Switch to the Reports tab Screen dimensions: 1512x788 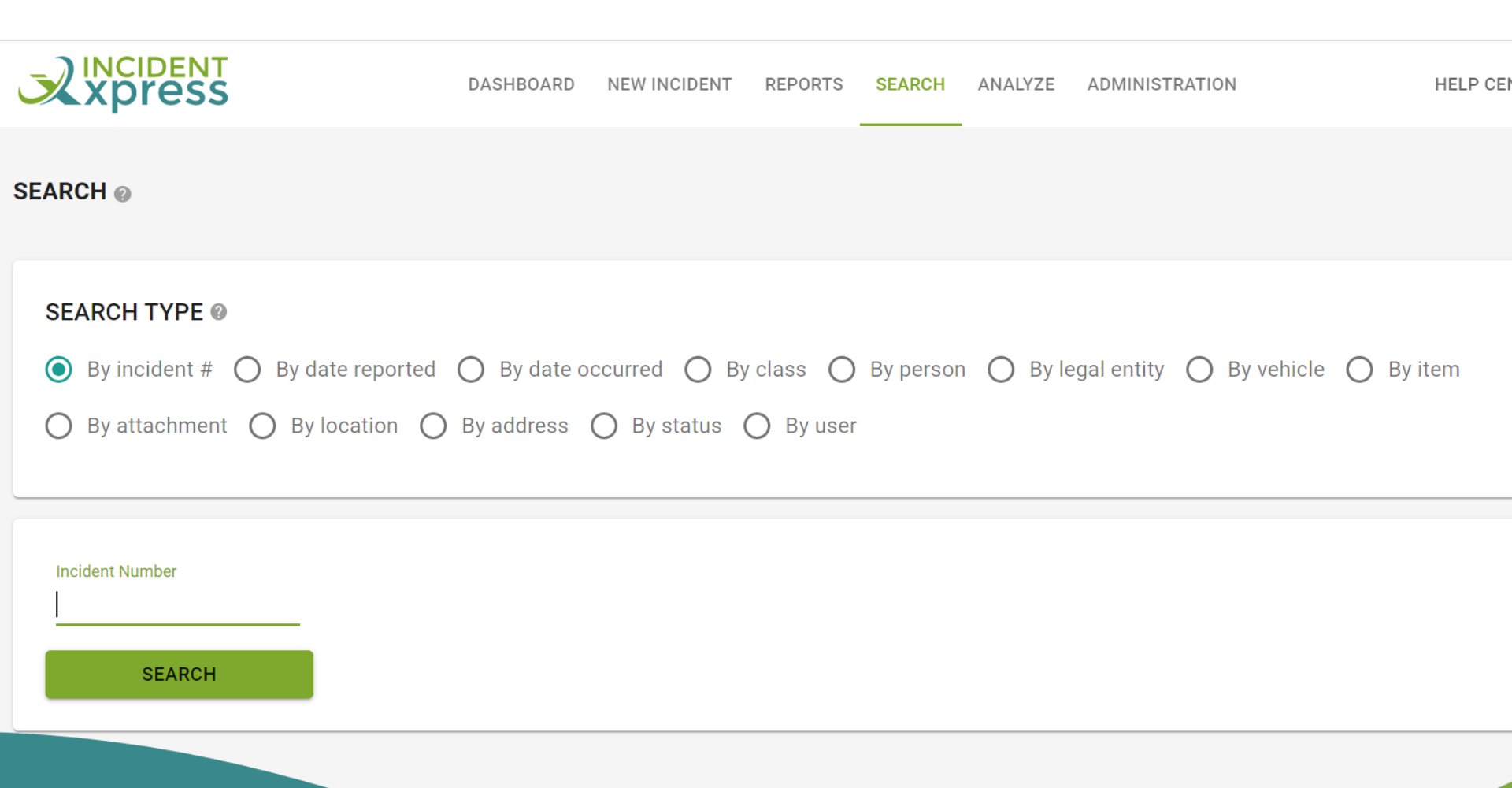803,84
